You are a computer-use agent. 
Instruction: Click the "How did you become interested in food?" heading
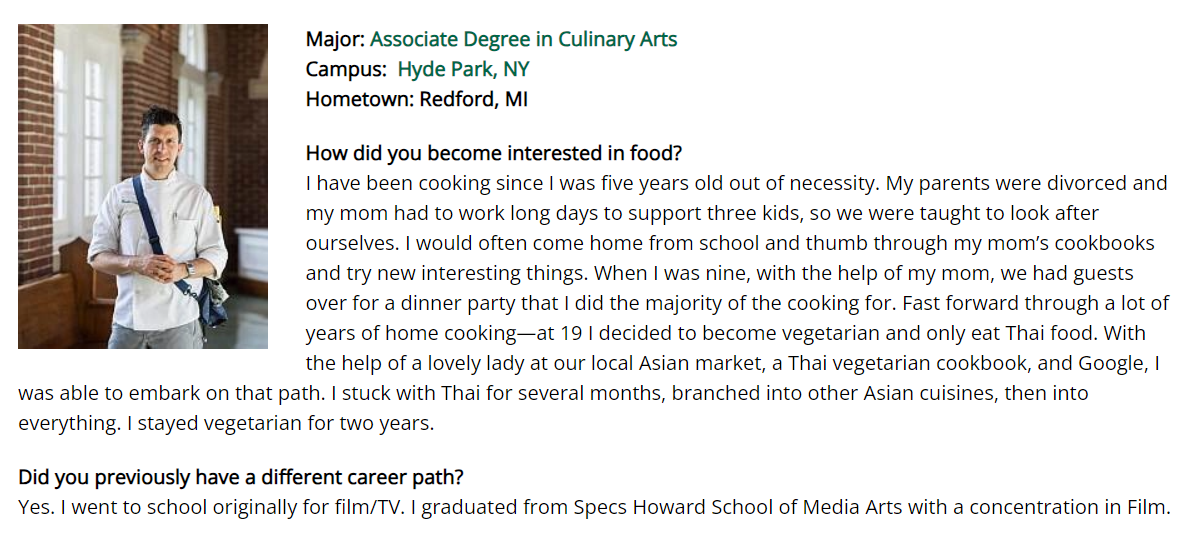pyautogui.click(x=494, y=153)
